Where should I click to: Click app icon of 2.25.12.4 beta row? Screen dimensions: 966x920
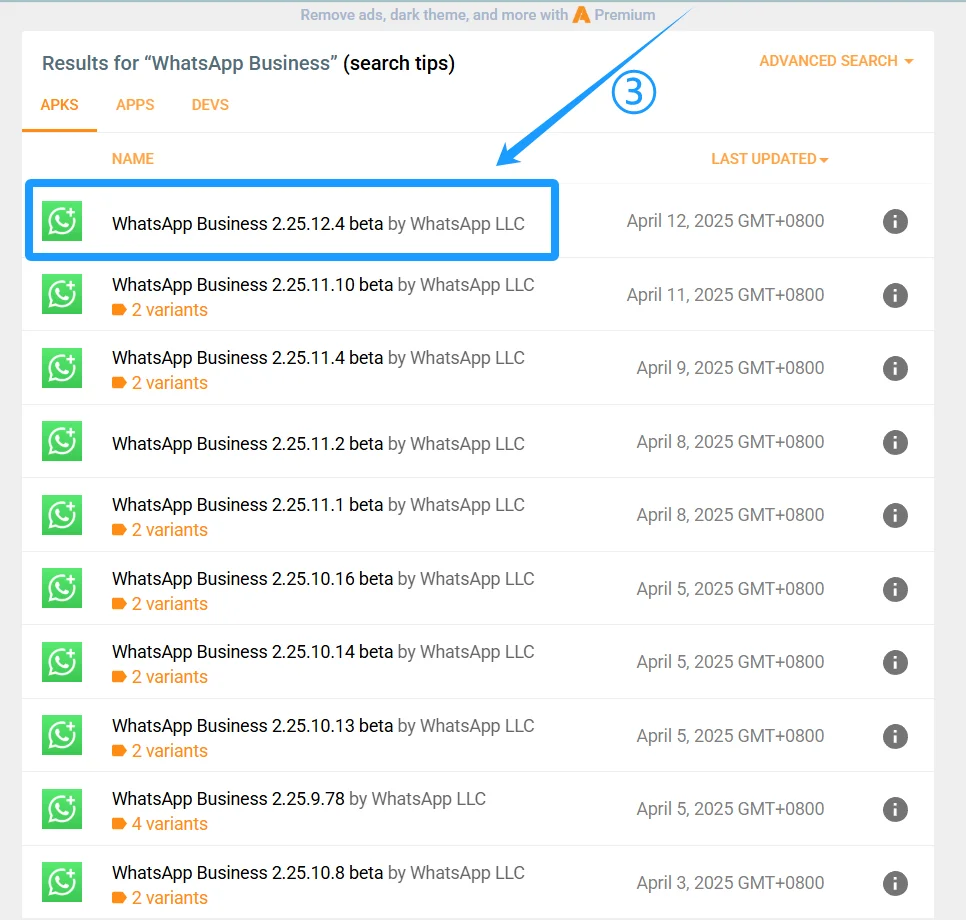[x=62, y=221]
